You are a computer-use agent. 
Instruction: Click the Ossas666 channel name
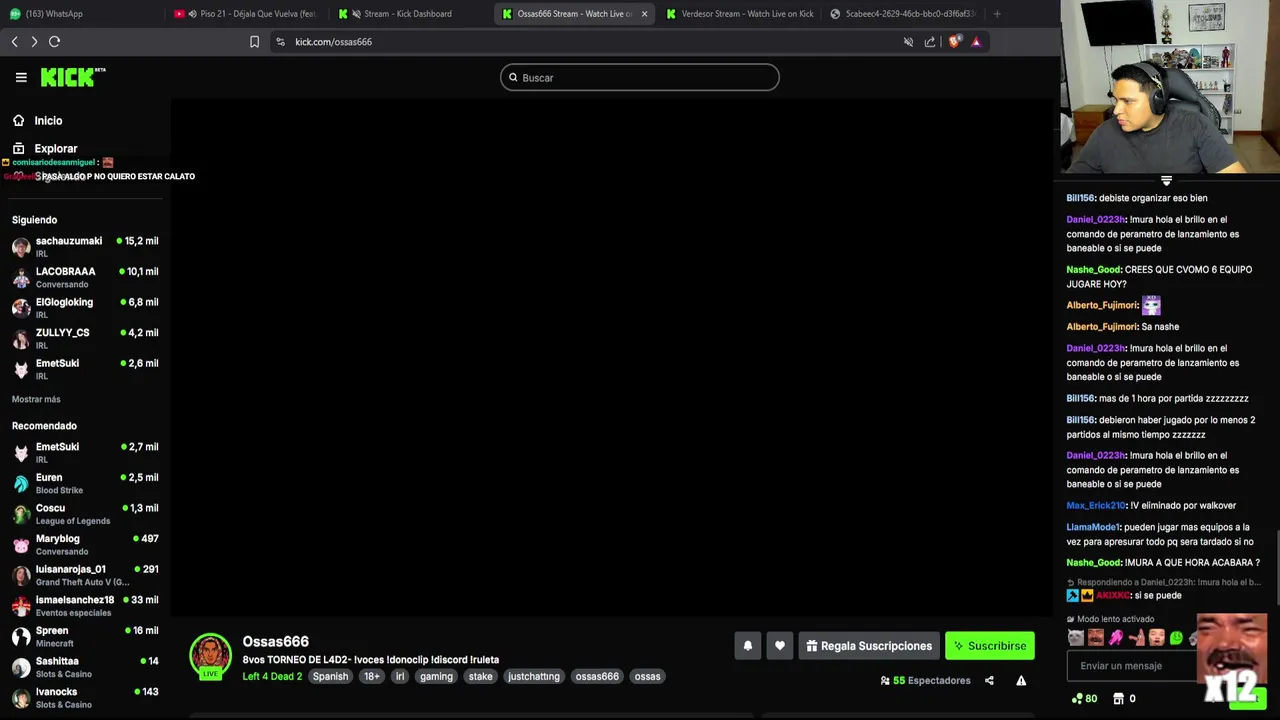tap(275, 642)
